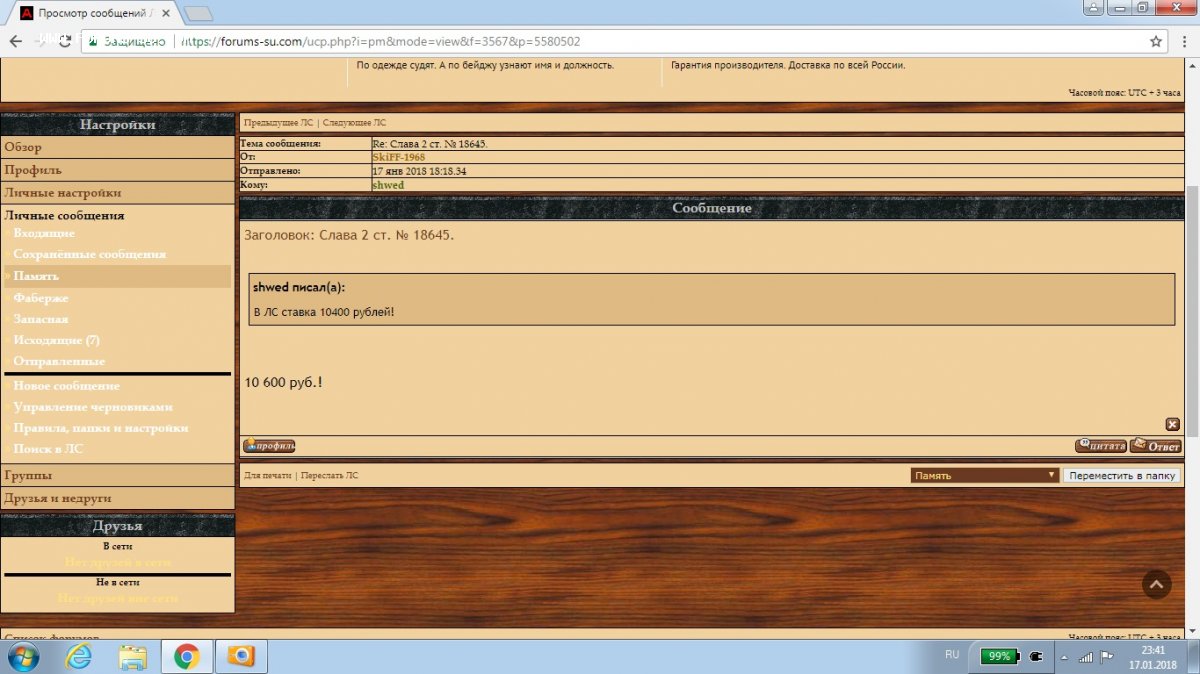Open sender SkiFF-1968 profile link

tap(398, 158)
